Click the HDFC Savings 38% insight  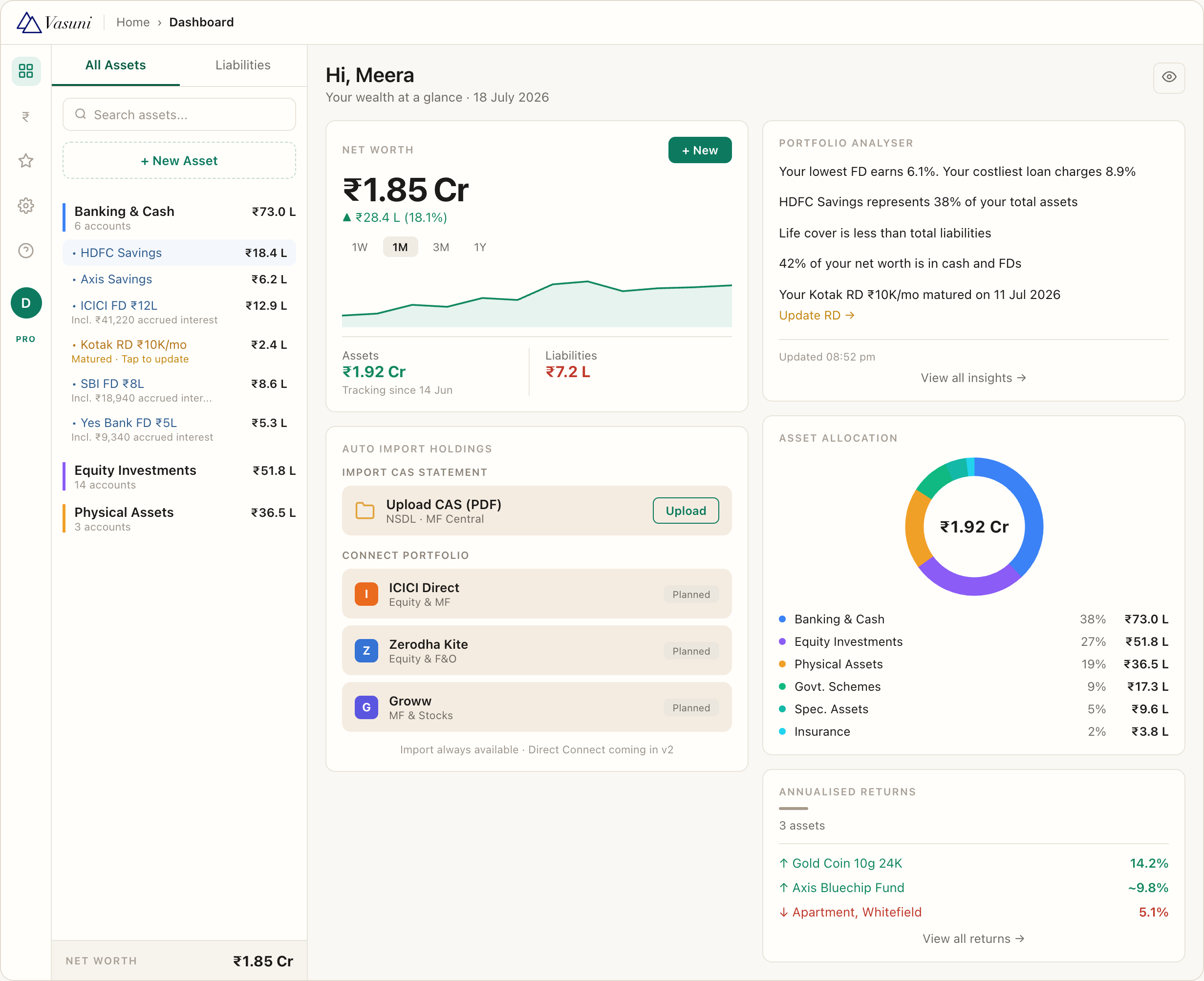(x=928, y=202)
